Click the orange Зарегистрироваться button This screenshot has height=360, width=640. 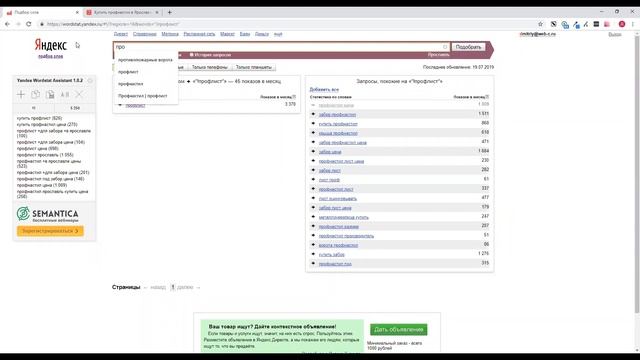[50, 231]
